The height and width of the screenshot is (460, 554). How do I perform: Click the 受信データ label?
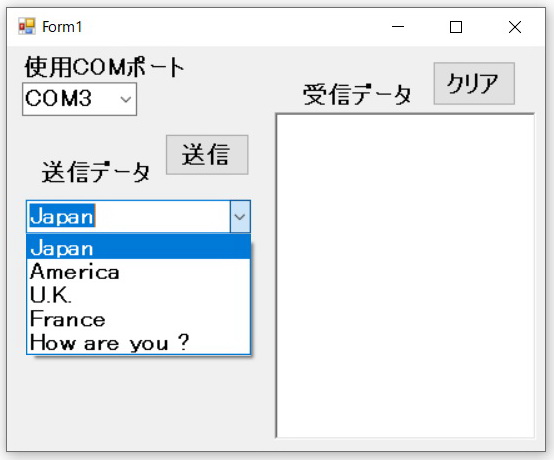pos(357,95)
